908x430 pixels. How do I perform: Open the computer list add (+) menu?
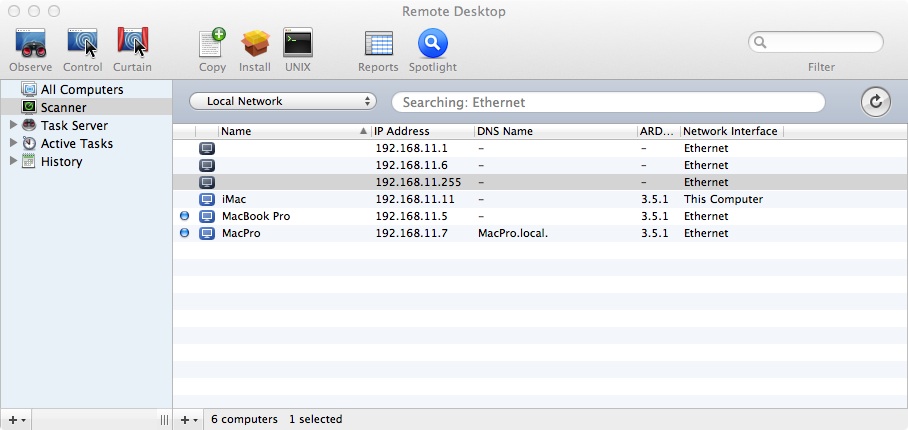[189, 420]
